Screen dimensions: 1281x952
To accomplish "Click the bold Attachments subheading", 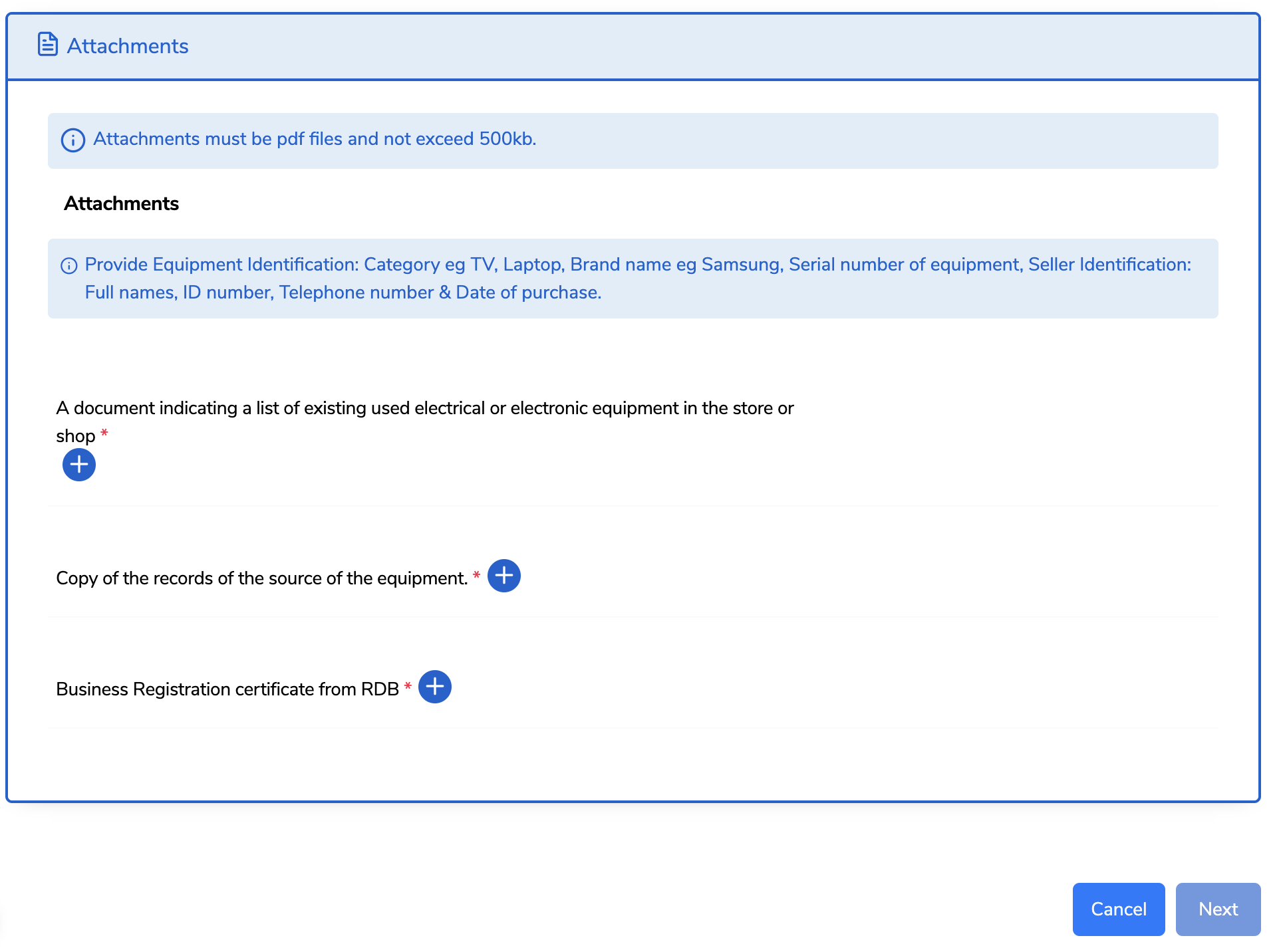I will pos(121,203).
